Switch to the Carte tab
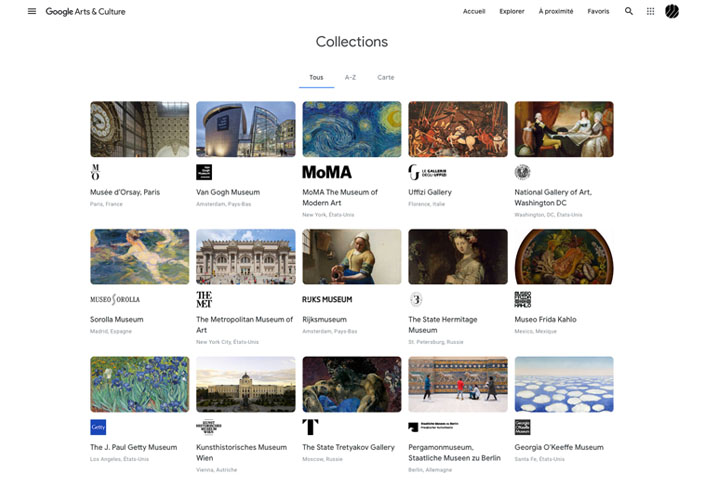Screen dimensions: 709x482 pos(386,77)
